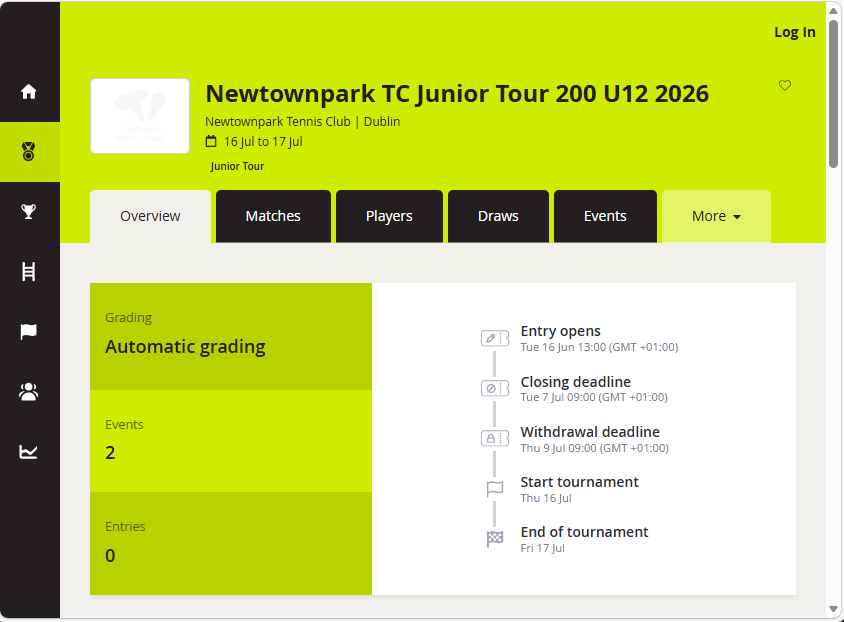This screenshot has width=844, height=622.
Task: Open the Players tab
Action: point(389,216)
